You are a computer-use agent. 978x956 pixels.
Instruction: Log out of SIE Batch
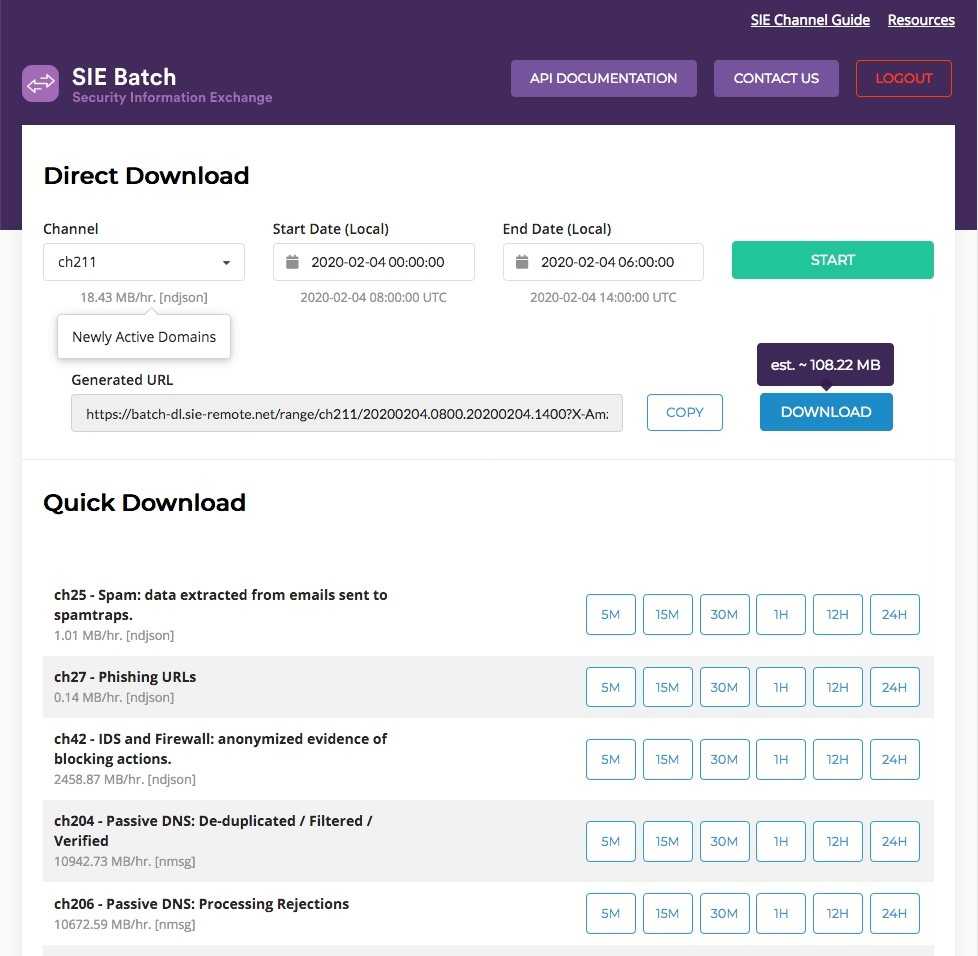pos(903,78)
